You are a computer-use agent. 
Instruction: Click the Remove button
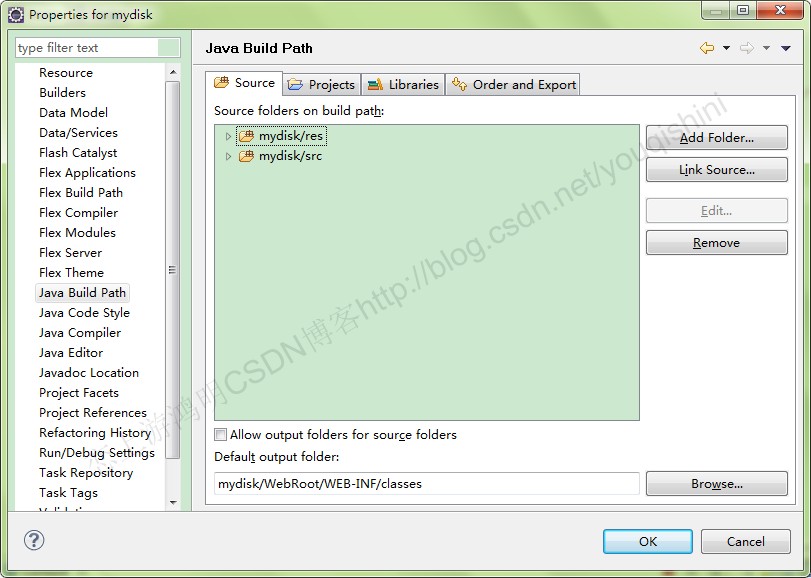716,242
